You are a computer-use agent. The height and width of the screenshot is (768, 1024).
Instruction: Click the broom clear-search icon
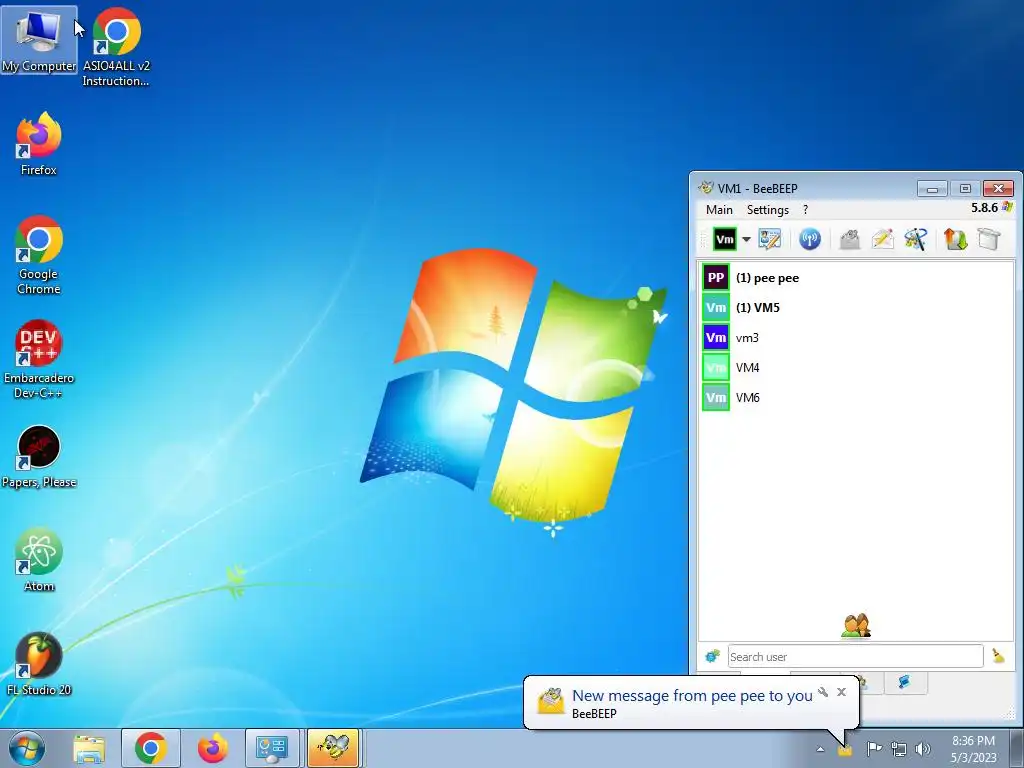point(998,656)
